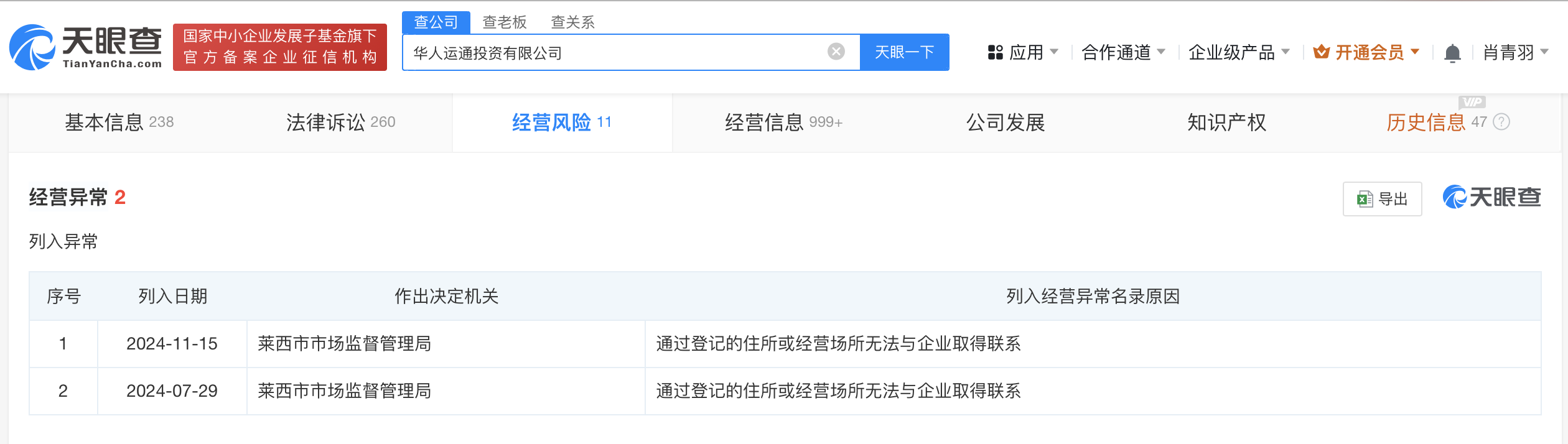
Task: Click date cell 2024-07-29
Action: point(172,391)
